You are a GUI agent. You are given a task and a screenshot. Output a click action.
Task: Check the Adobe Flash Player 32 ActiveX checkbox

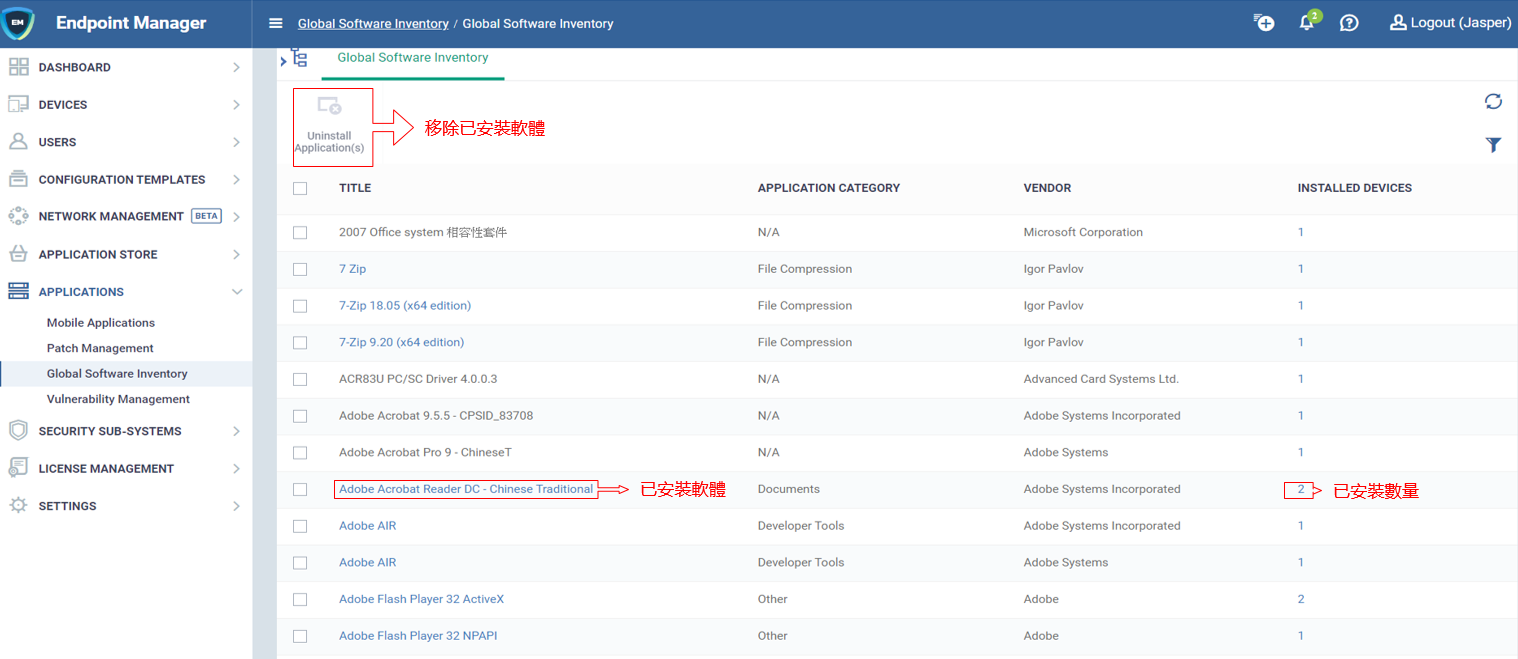tap(300, 599)
